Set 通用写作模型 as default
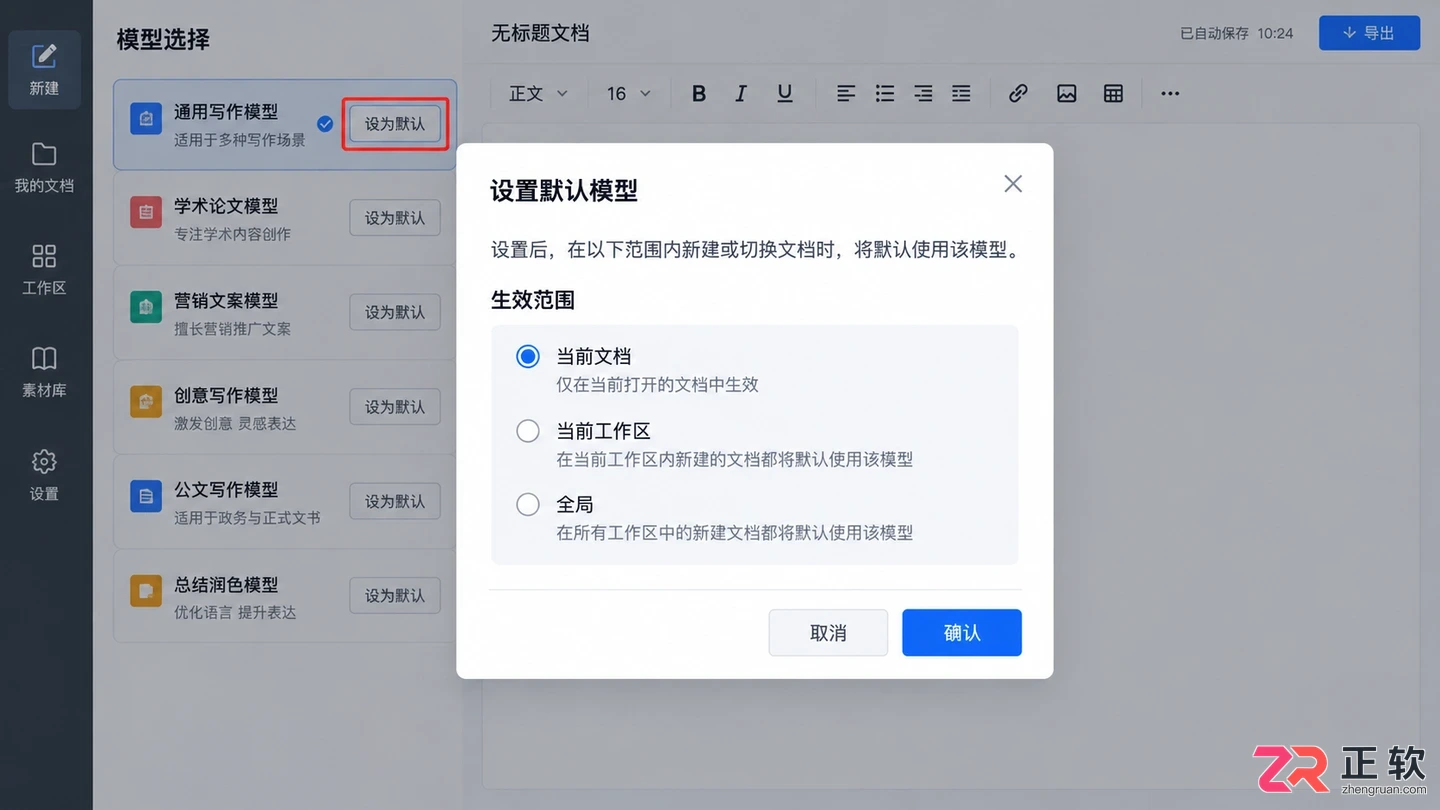 [x=395, y=124]
